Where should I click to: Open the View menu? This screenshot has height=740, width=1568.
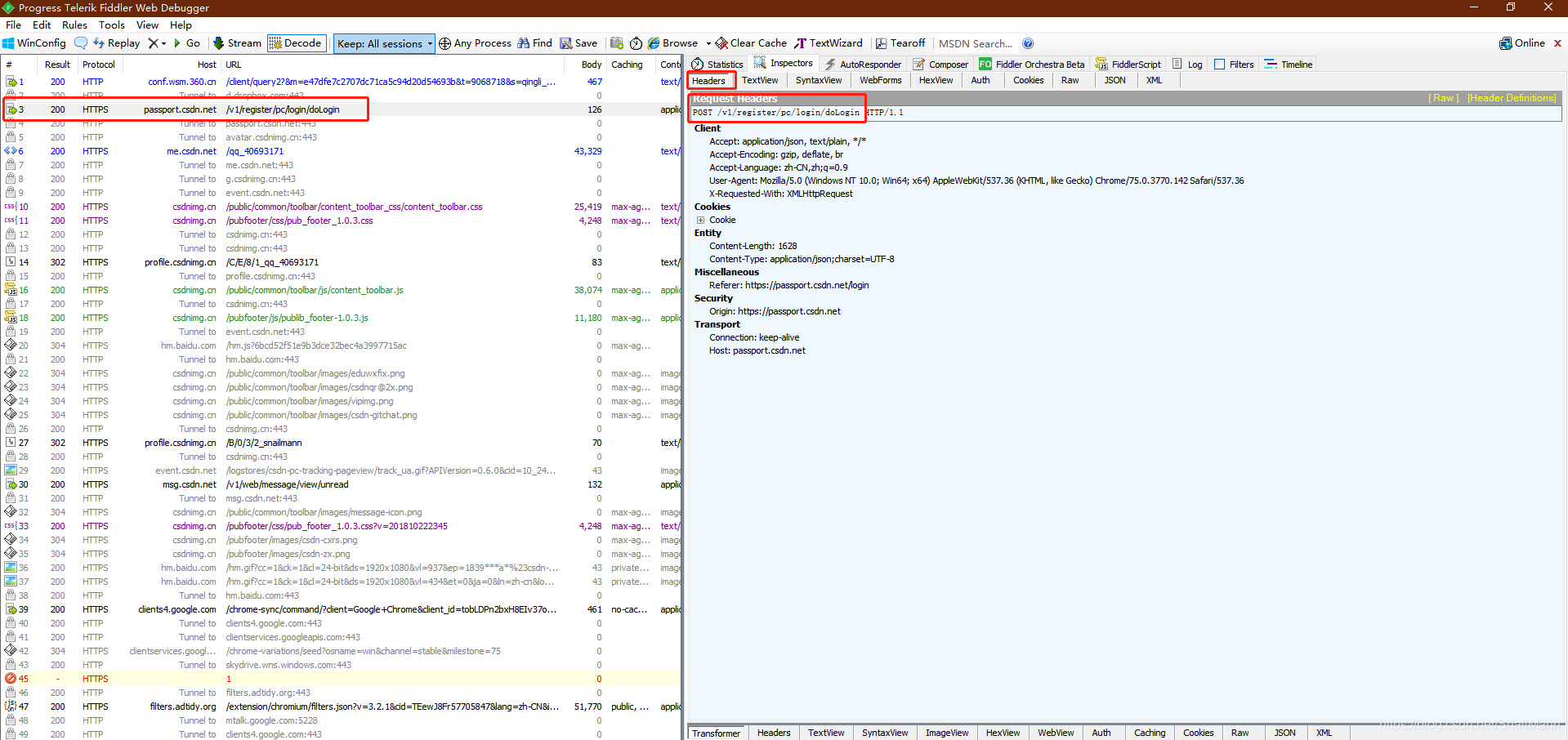tap(147, 25)
